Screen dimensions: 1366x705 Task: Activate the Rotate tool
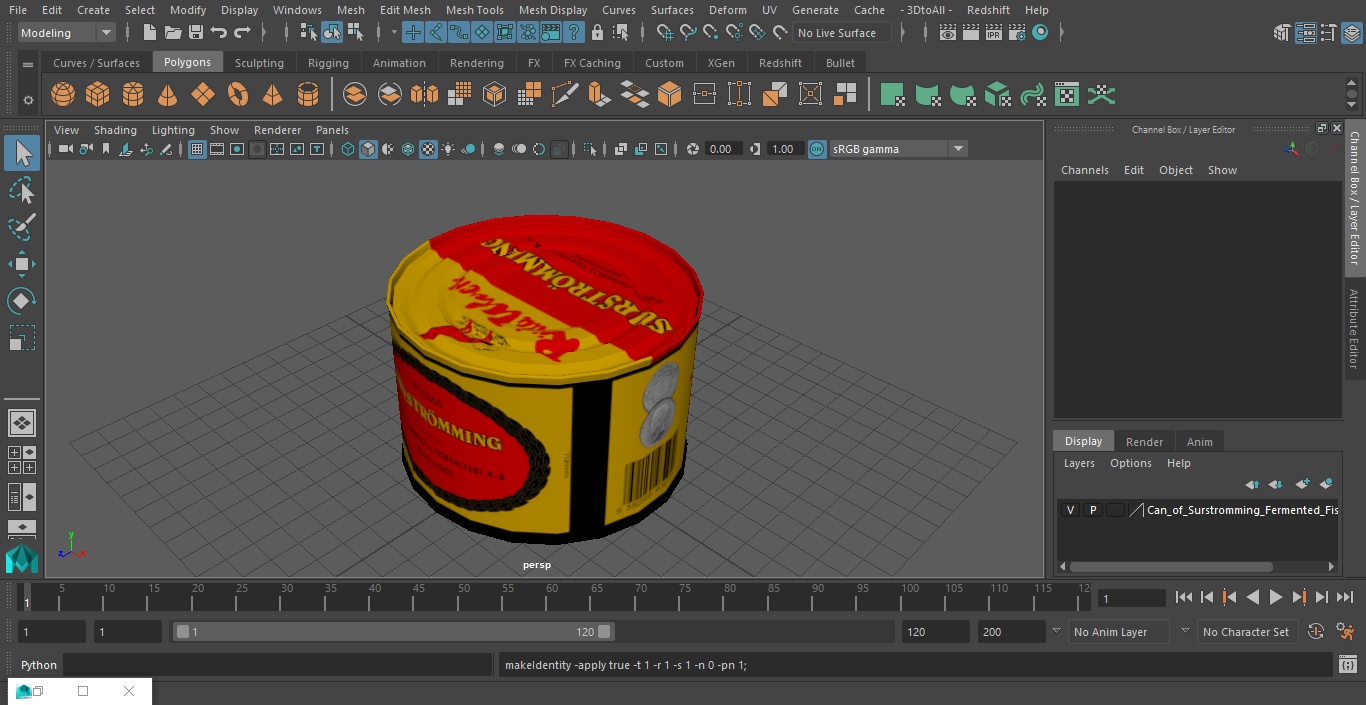[x=22, y=301]
